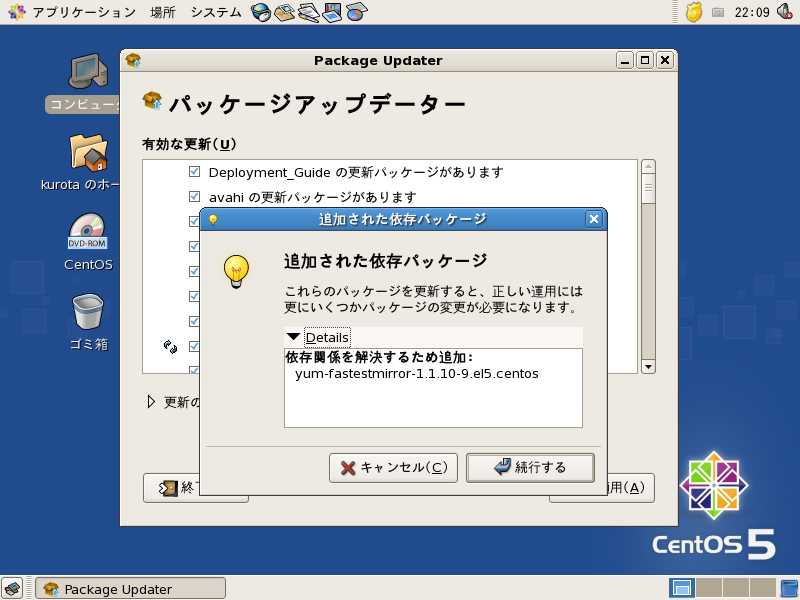800x600 pixels.
Task: Close the Package Updater window
Action: pos(665,60)
